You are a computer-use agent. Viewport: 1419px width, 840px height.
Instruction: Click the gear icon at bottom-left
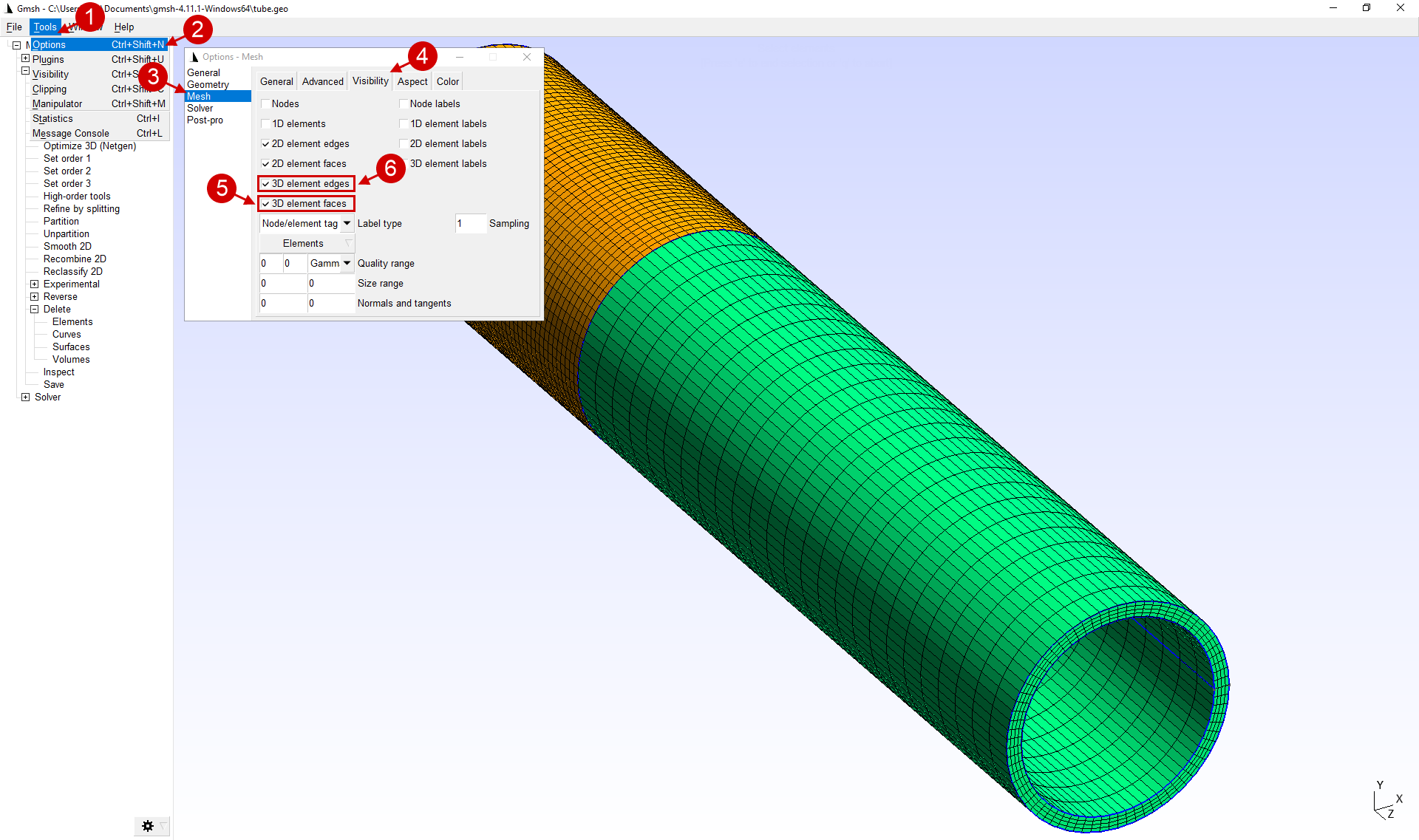pyautogui.click(x=147, y=826)
